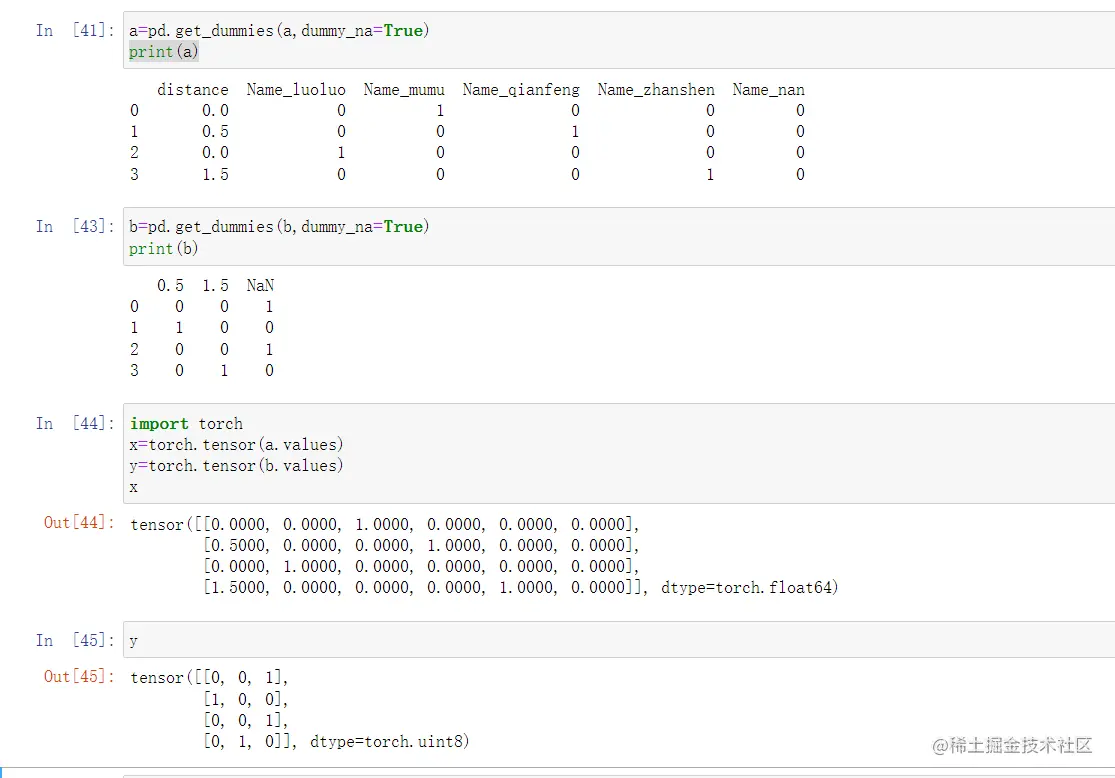The image size is (1115, 778).
Task: Click the '[1, 0, 0],' line in Out[45]
Action: (x=245, y=699)
